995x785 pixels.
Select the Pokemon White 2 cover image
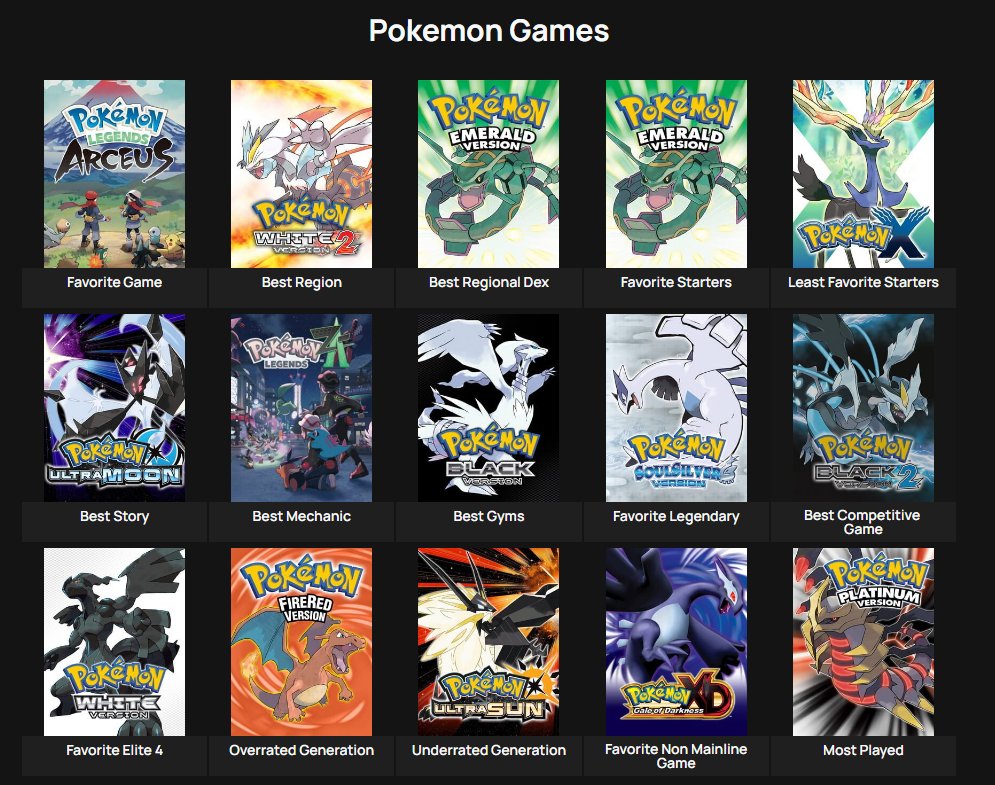[x=301, y=174]
